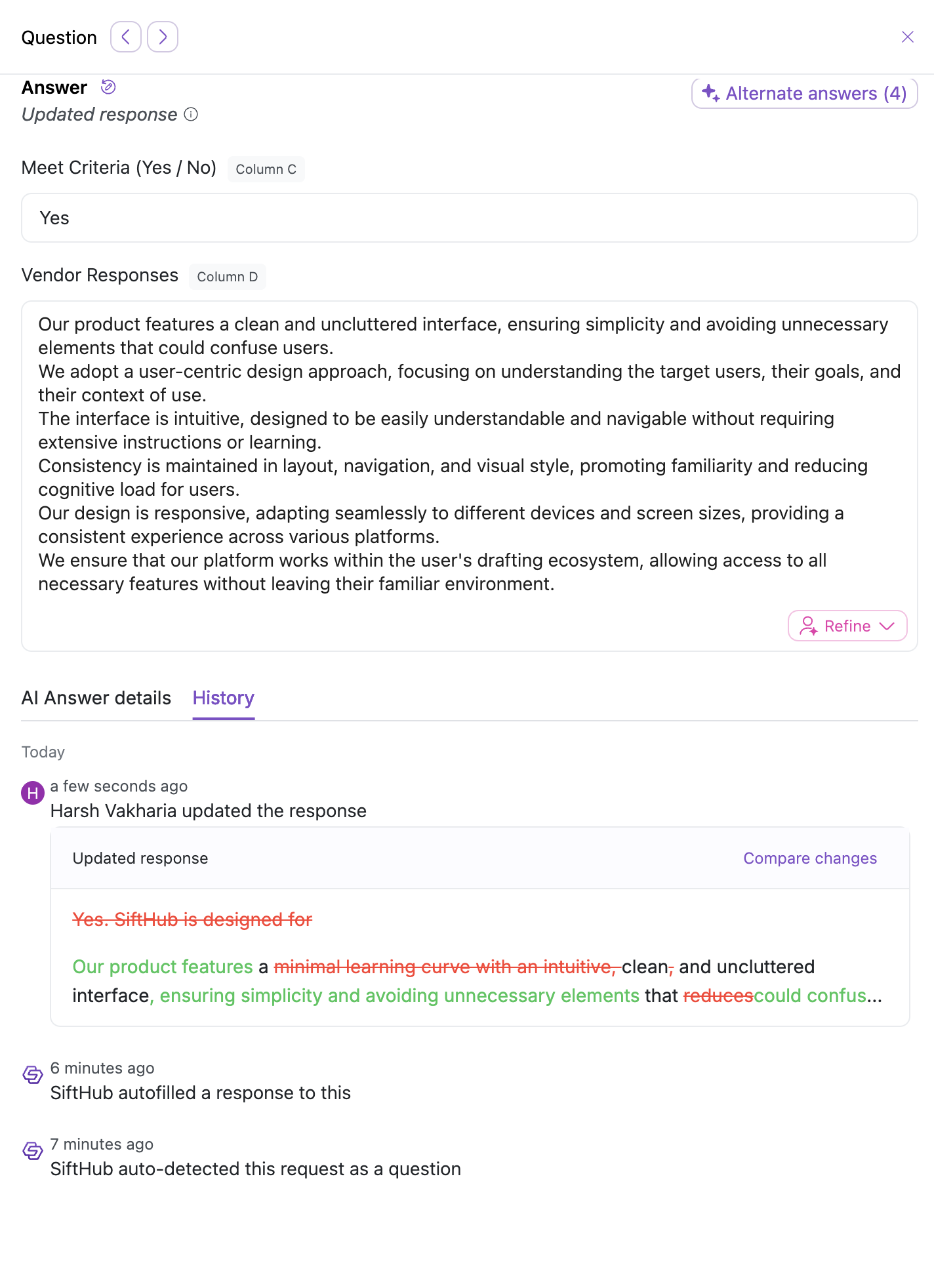Open Alternate answers (4)

point(804,93)
